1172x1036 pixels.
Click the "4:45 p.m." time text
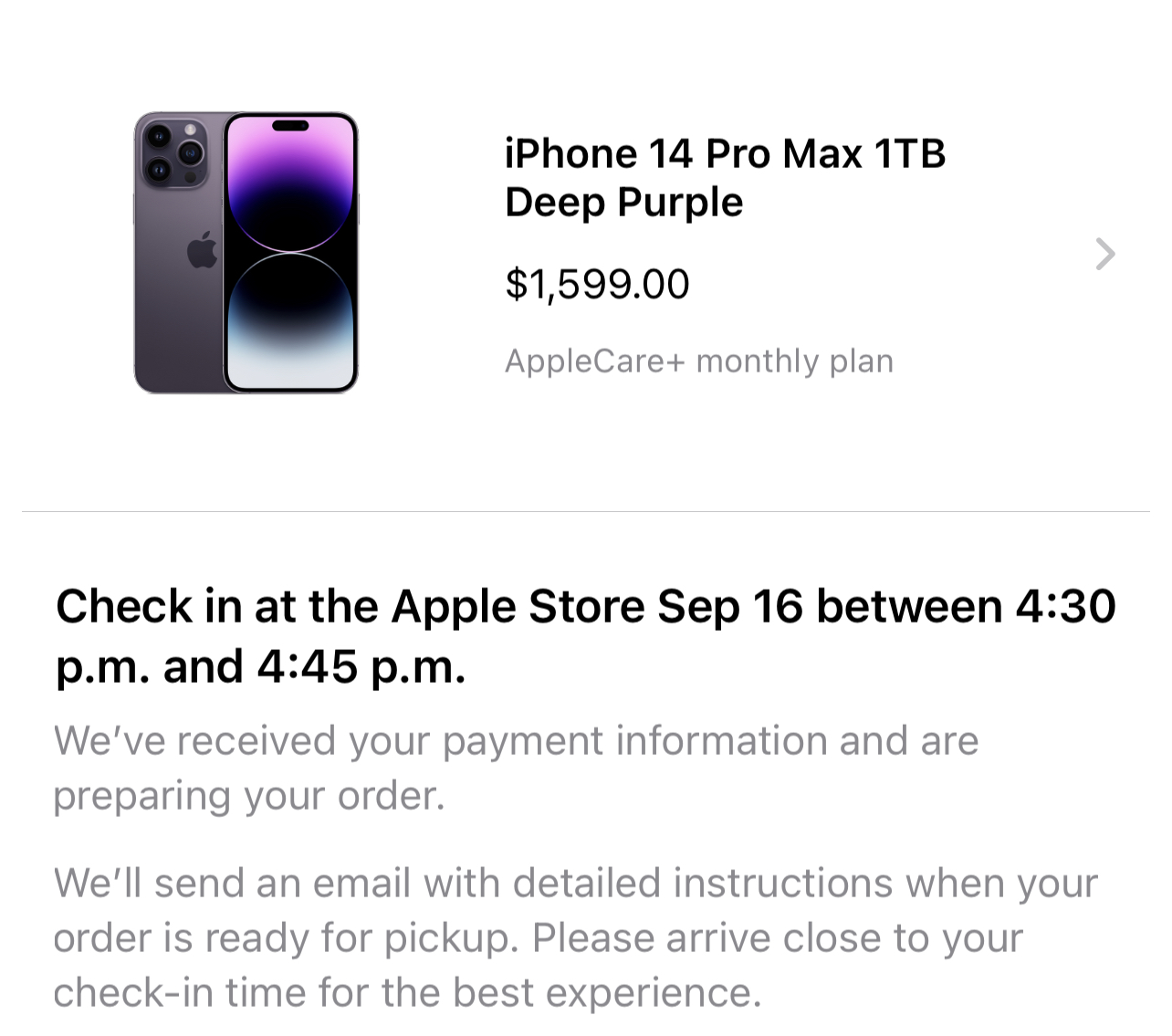pyautogui.click(x=361, y=666)
